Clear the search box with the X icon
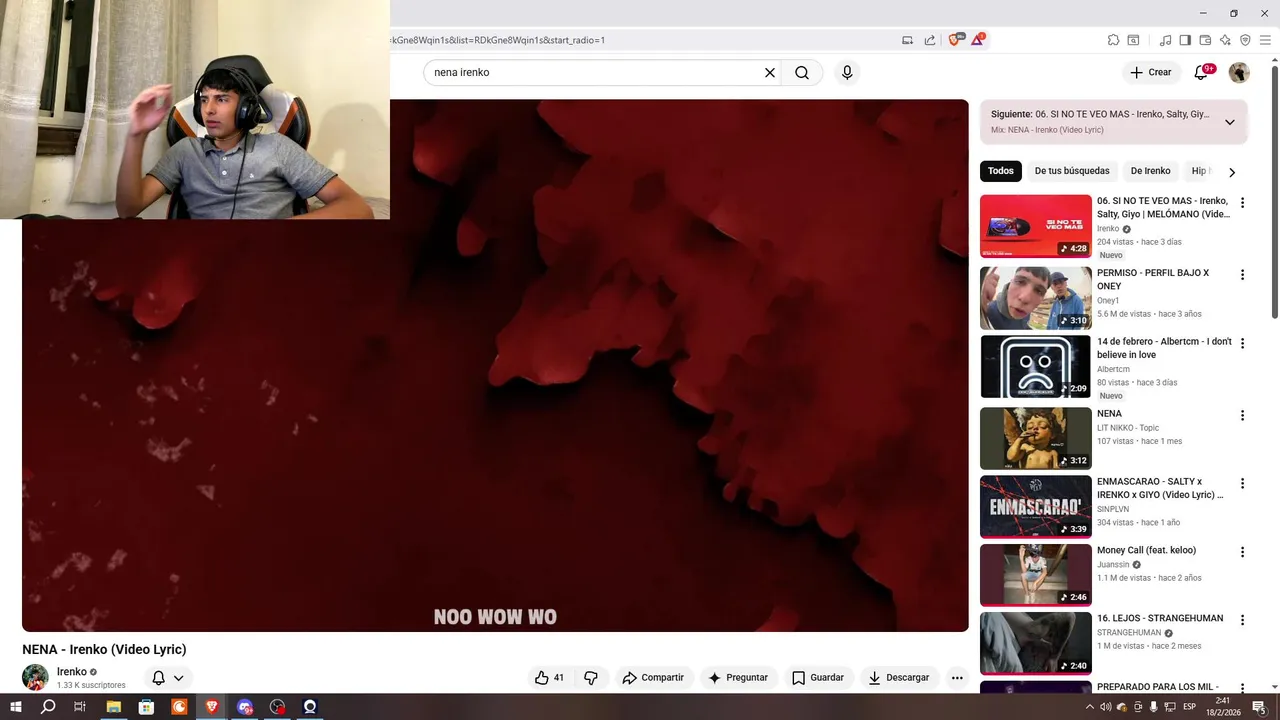The width and height of the screenshot is (1280, 720). tap(770, 72)
